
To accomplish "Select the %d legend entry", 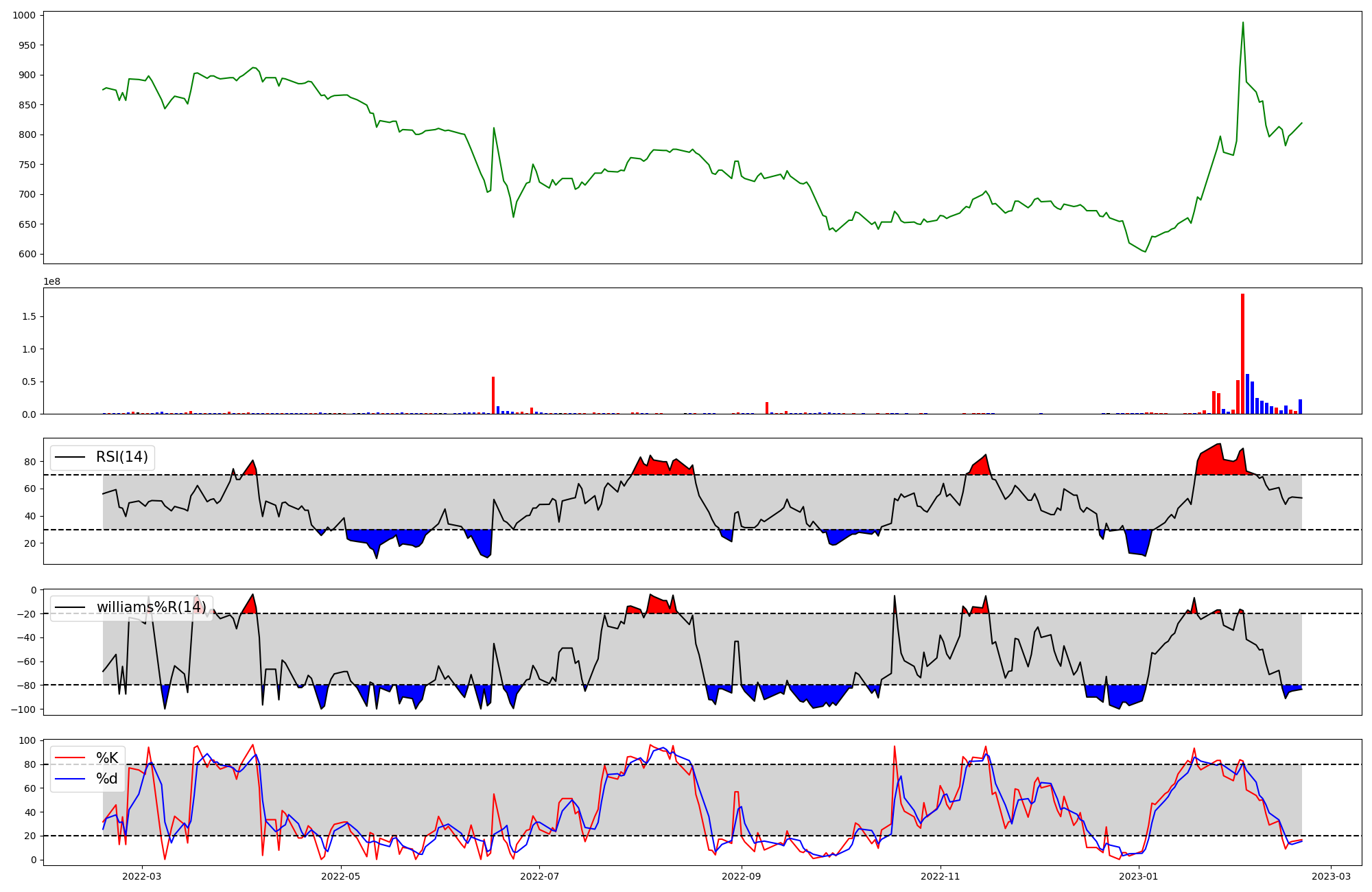I will (106, 779).
